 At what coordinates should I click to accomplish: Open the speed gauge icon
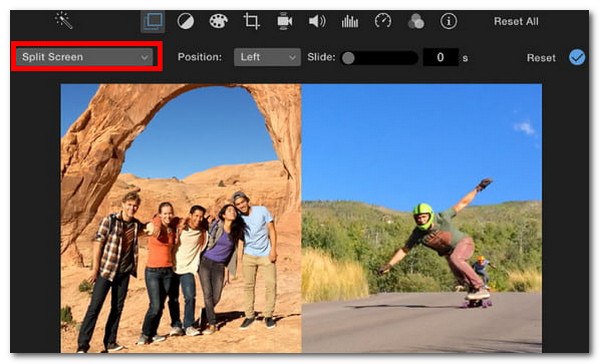383,21
